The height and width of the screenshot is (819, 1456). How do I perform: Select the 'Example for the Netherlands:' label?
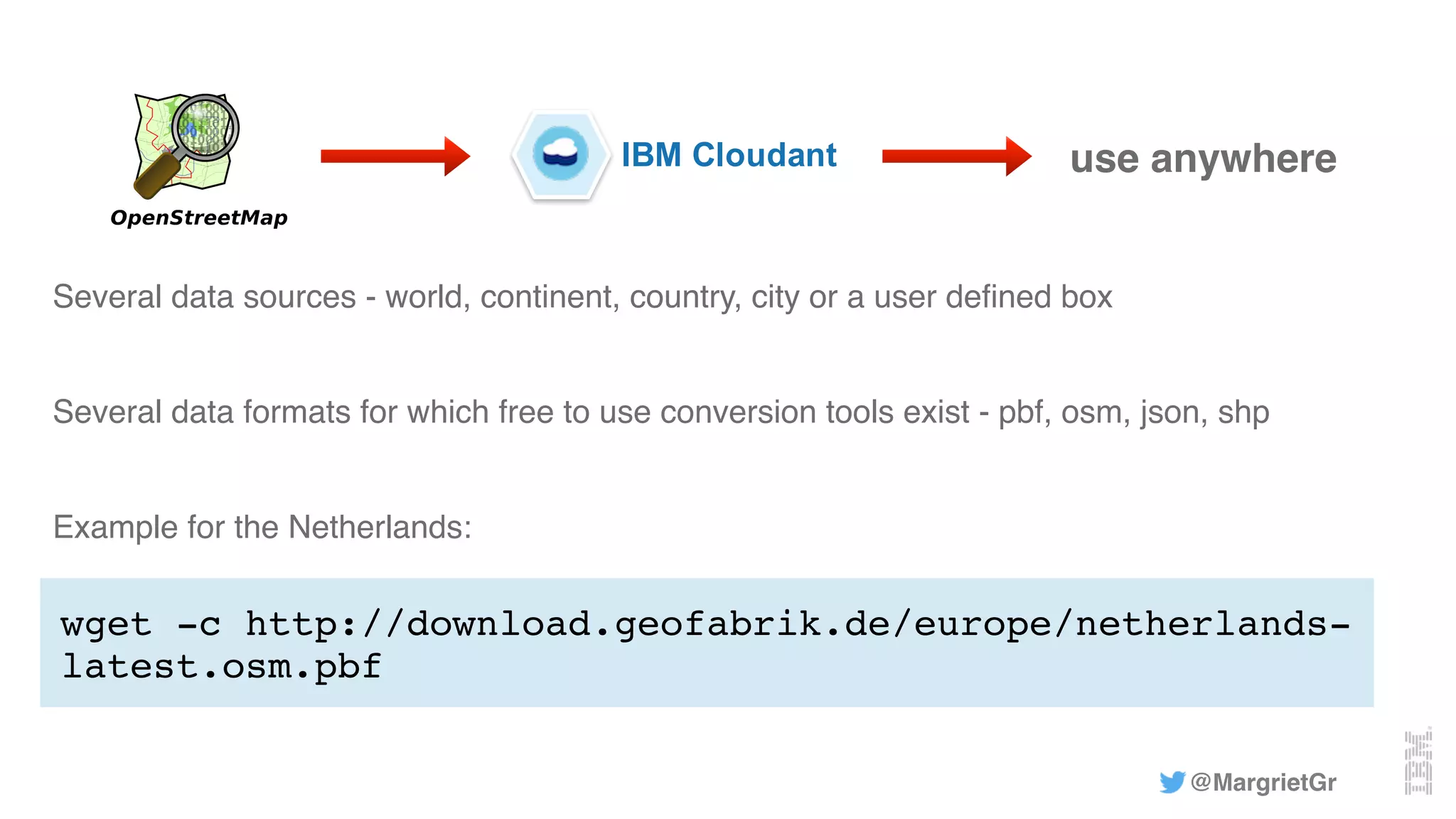point(262,528)
